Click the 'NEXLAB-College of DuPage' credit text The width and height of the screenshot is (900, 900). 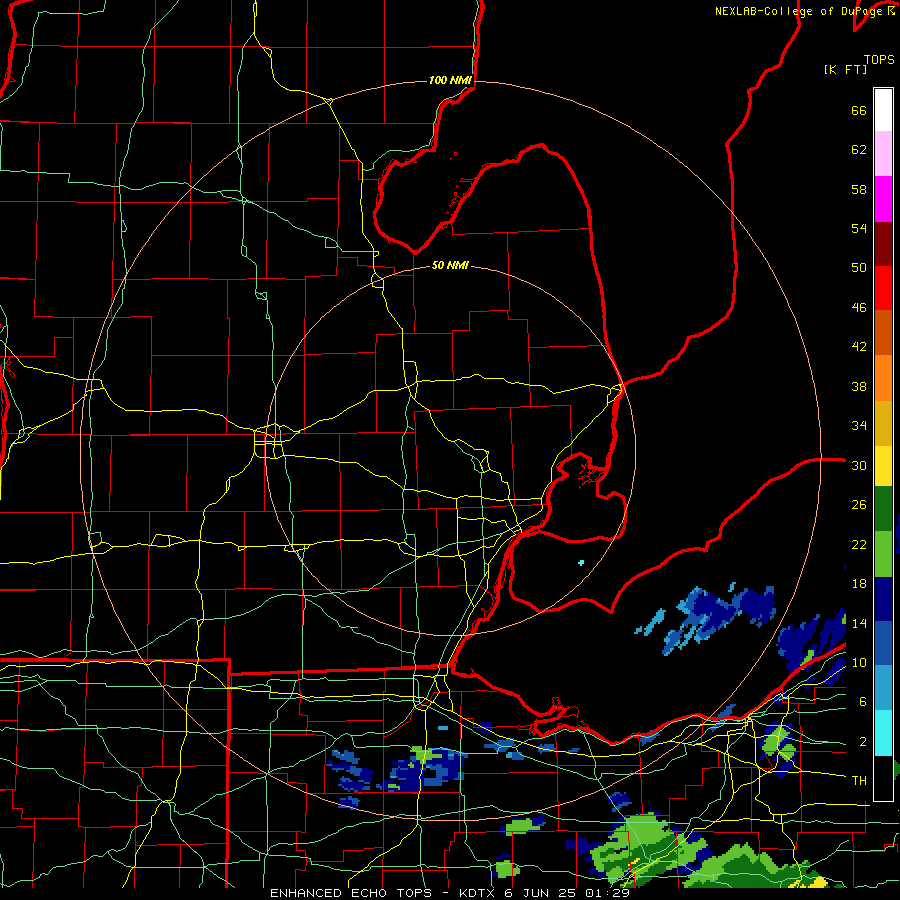click(800, 11)
